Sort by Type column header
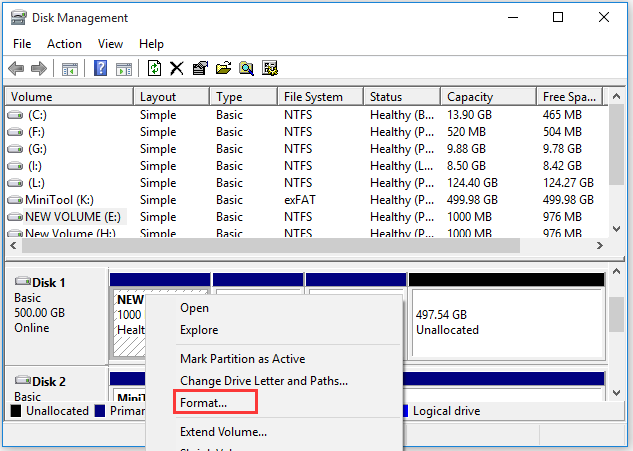633x451 pixels. click(x=244, y=97)
